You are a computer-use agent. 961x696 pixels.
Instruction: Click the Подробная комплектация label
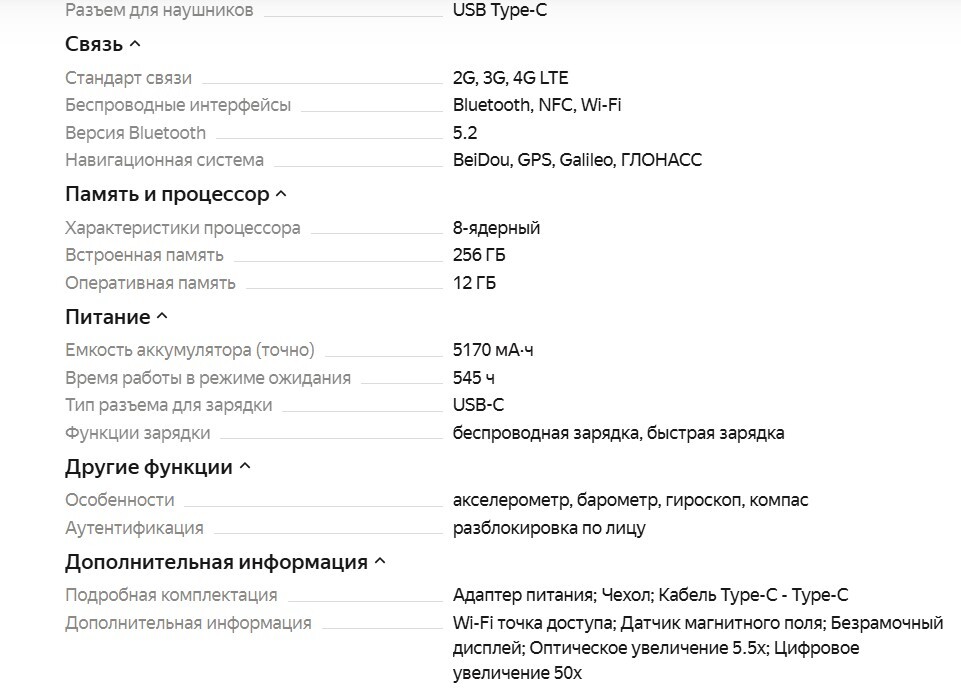[x=171, y=595]
